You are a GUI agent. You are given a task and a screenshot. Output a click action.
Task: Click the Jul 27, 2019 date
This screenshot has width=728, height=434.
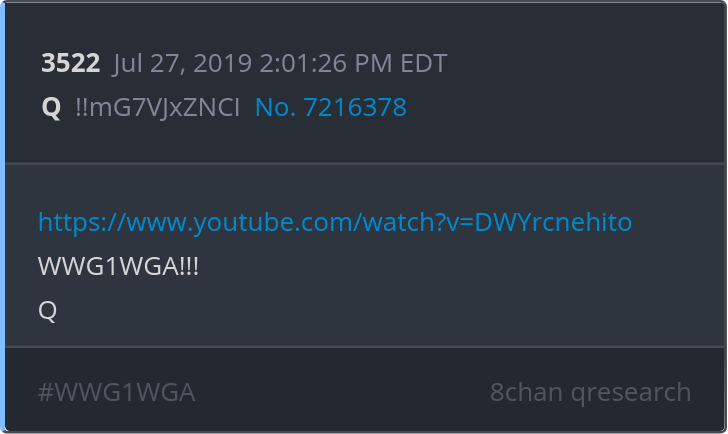182,63
